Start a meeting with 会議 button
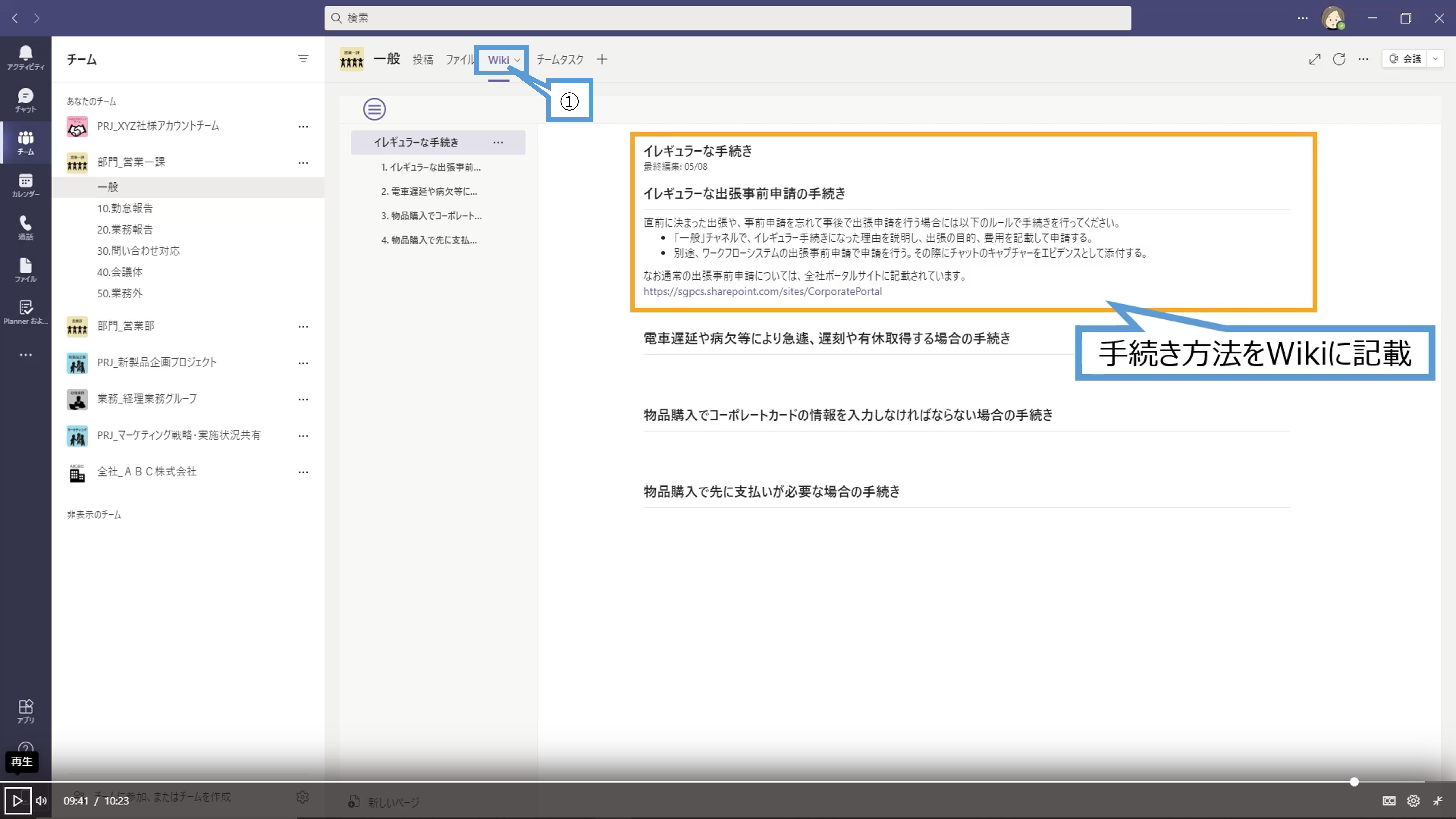 (1405, 59)
